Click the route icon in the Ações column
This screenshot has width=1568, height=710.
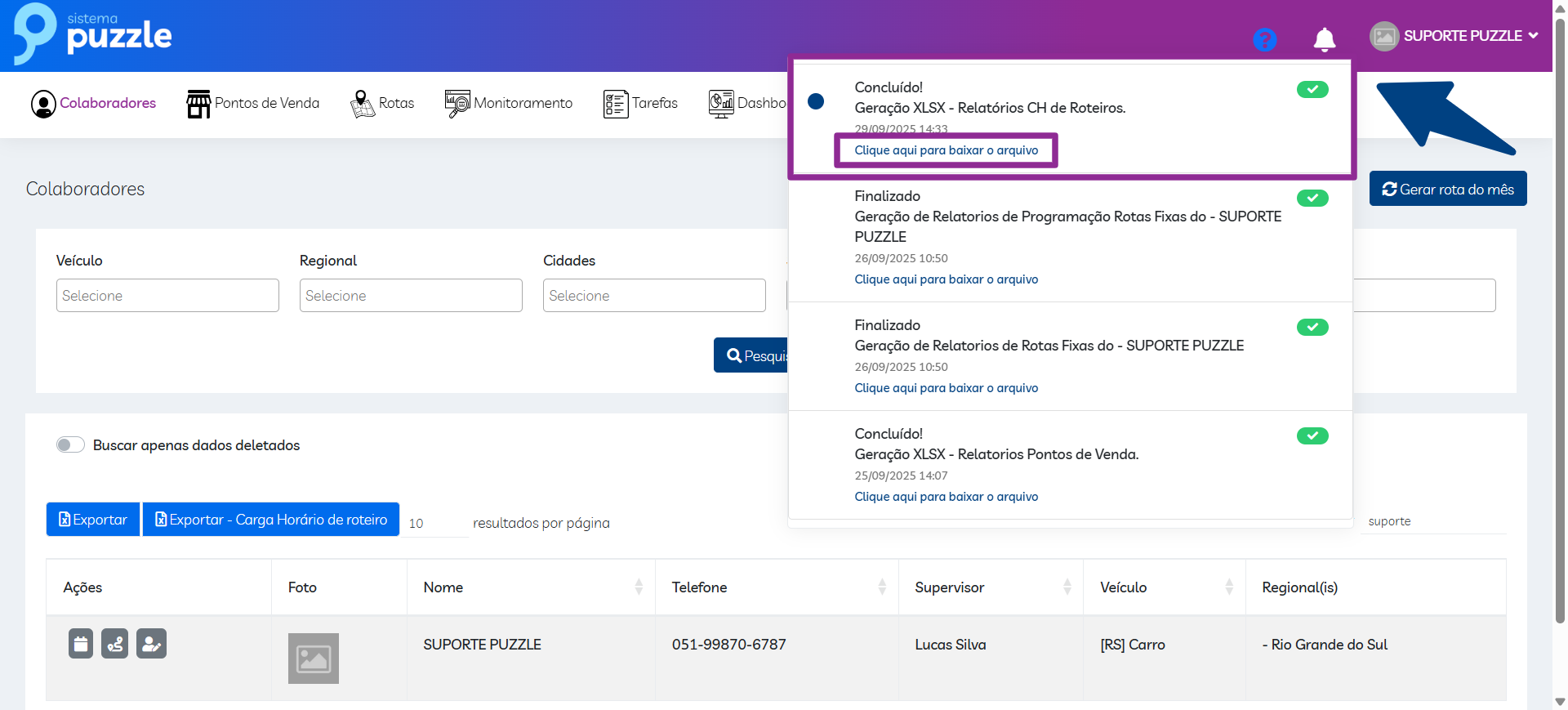pyautogui.click(x=115, y=644)
